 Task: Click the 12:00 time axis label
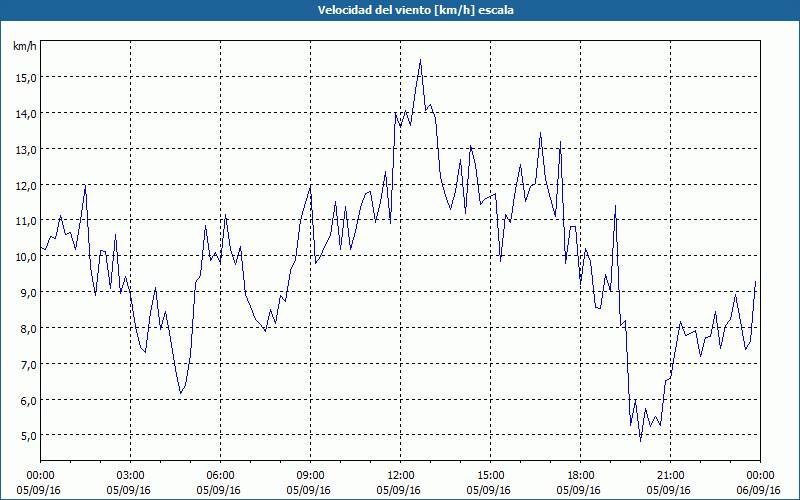click(x=401, y=476)
